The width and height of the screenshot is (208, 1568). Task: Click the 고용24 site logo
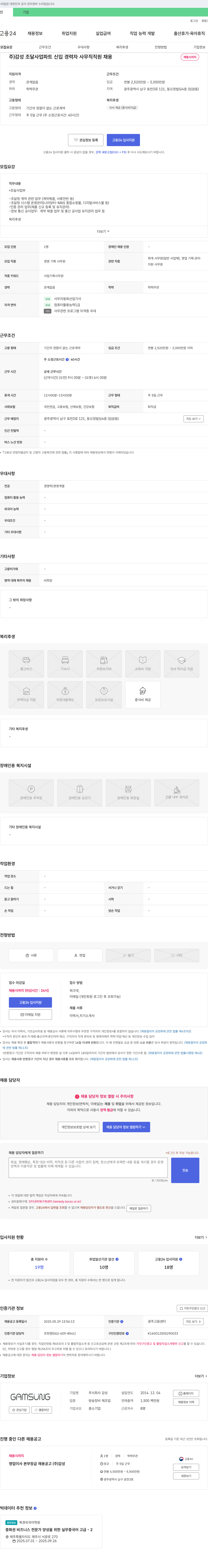pyautogui.click(x=8, y=33)
